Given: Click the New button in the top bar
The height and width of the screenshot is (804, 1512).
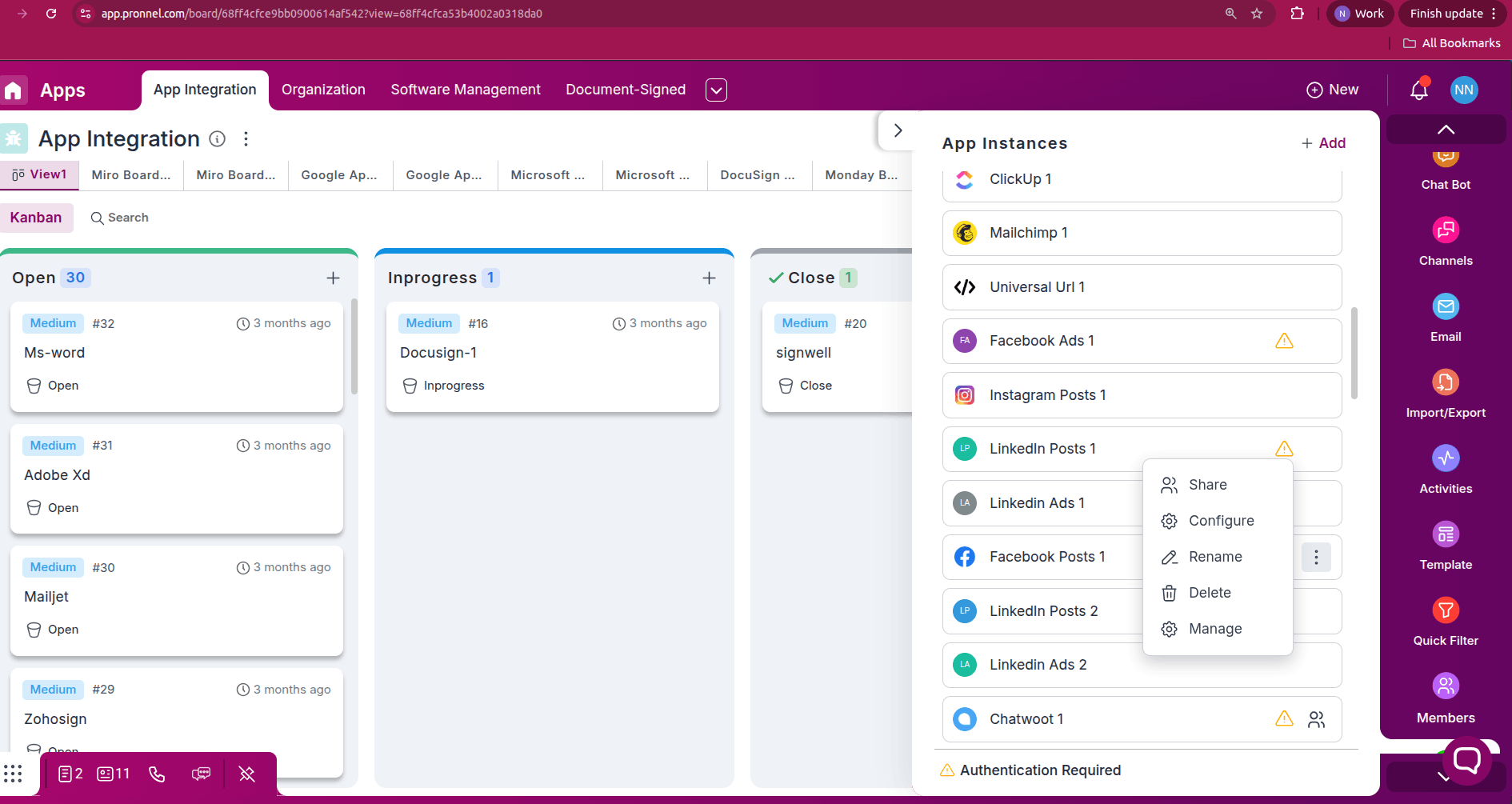Looking at the screenshot, I should tap(1332, 90).
